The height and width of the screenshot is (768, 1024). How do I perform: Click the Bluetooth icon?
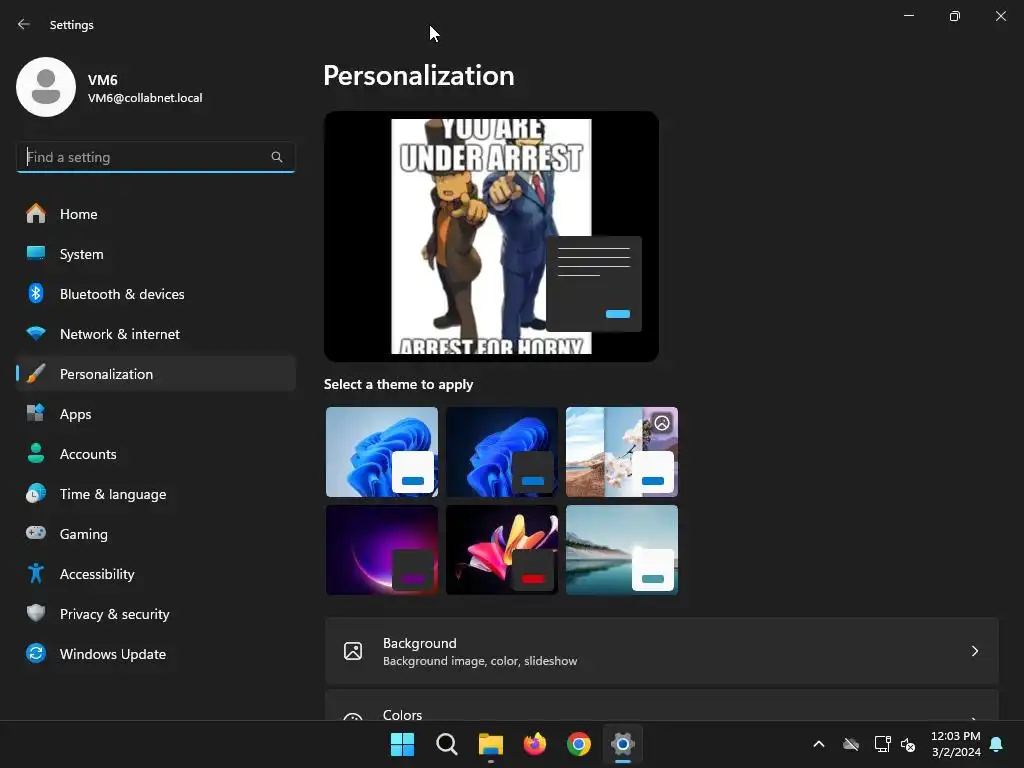click(x=36, y=293)
